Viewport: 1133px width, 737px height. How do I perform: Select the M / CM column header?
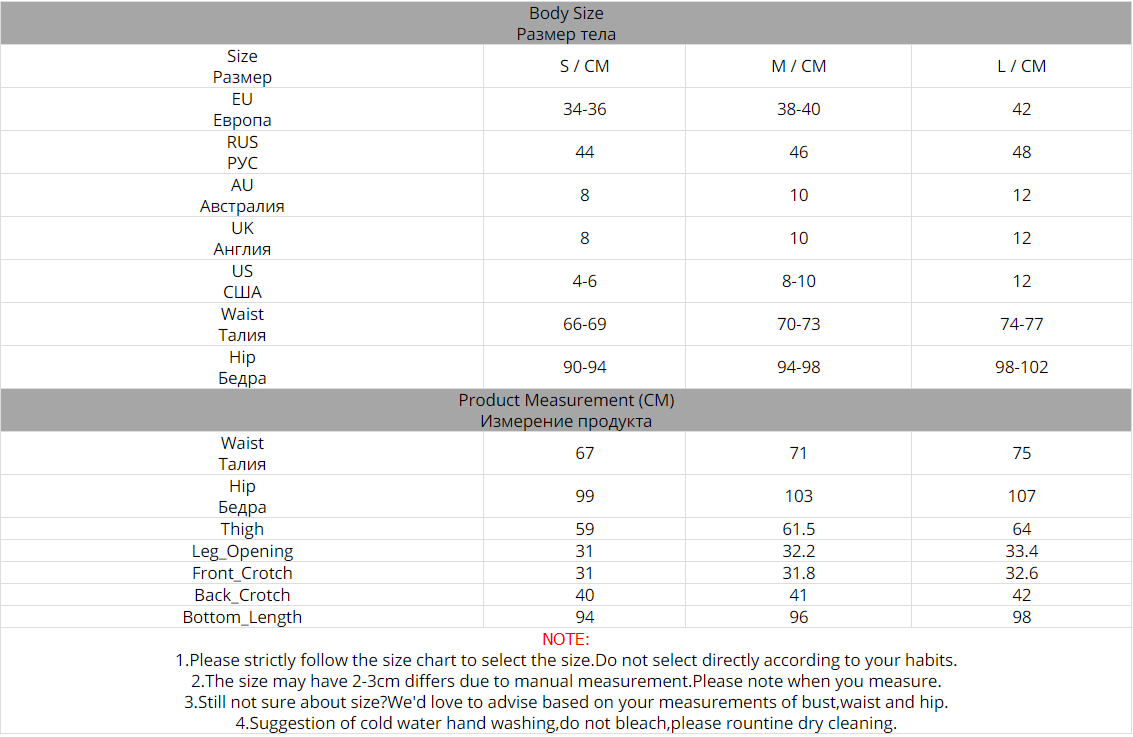(x=798, y=66)
